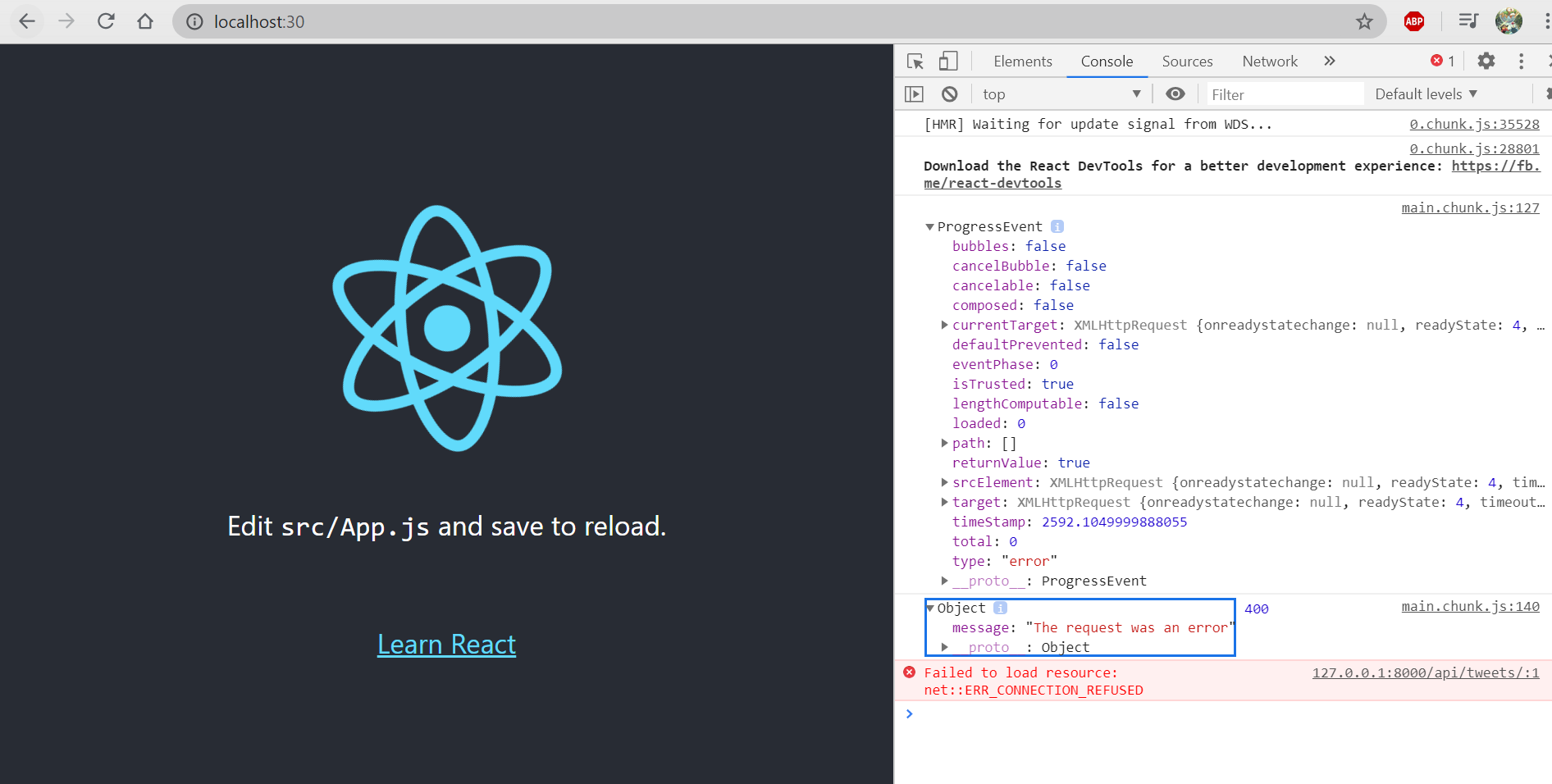This screenshot has height=784, width=1552.
Task: Click the red error count indicator
Action: click(x=1443, y=61)
